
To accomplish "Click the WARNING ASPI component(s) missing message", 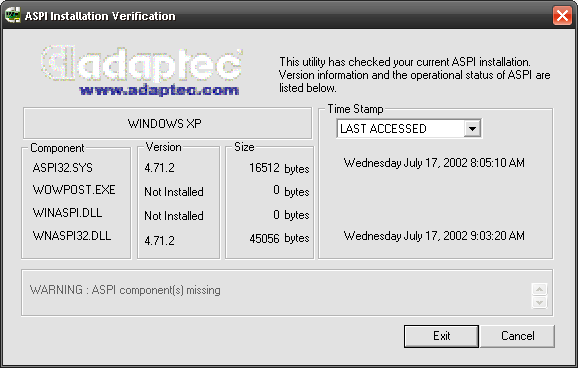I will click(125, 290).
